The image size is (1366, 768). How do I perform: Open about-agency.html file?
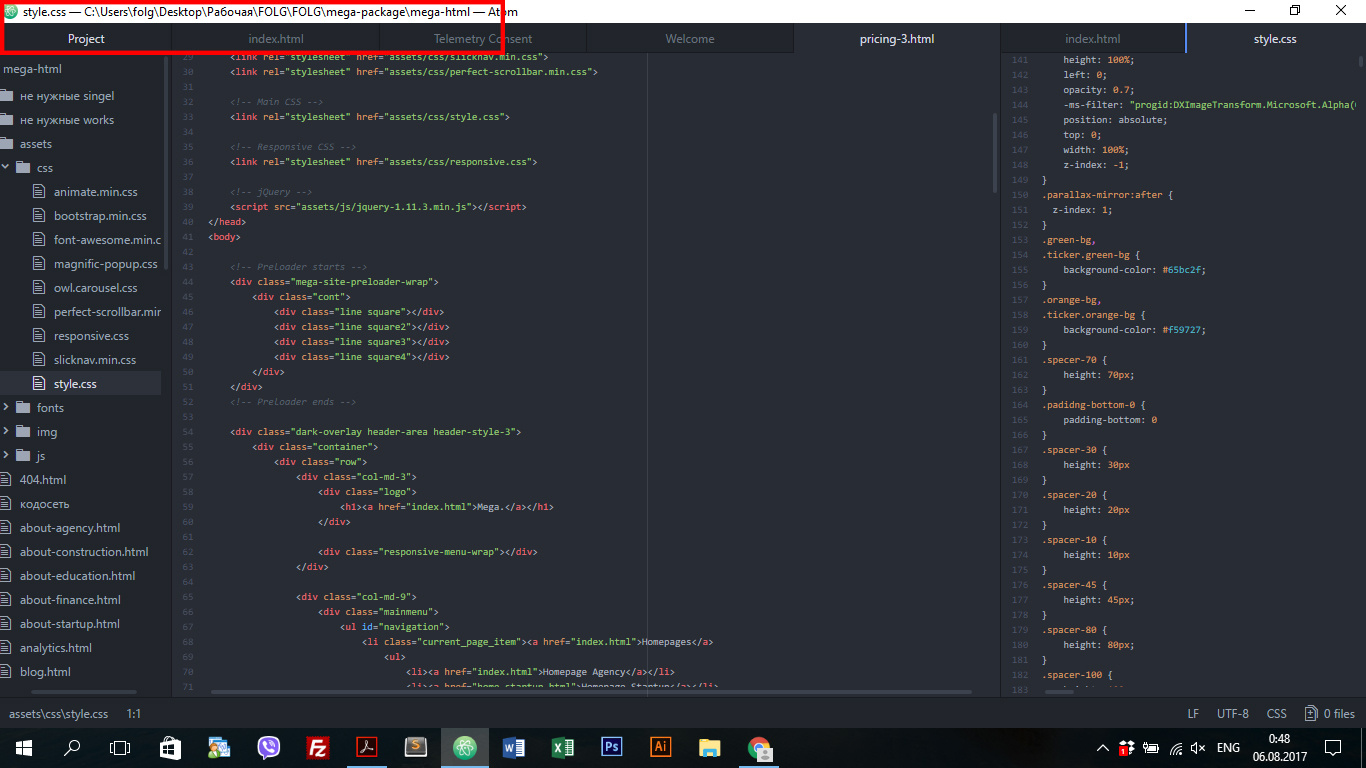[70, 528]
